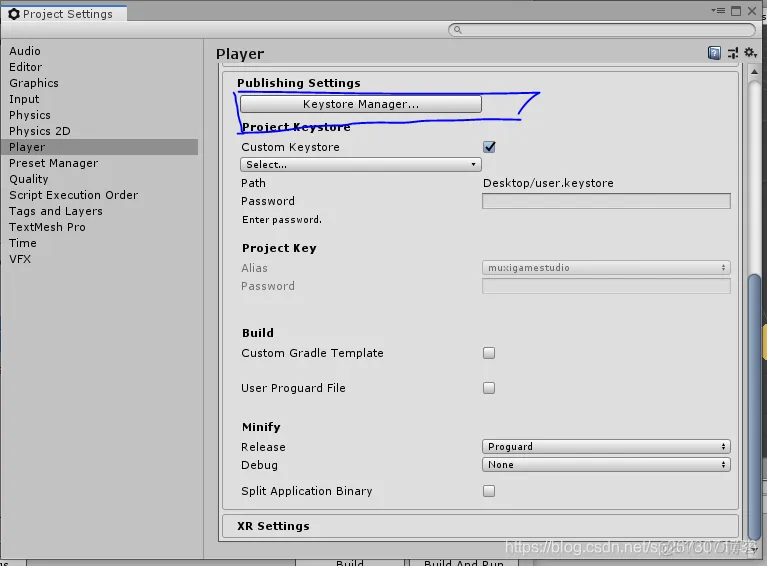Select Editor settings category
Screen dimensions: 767x566
[25, 67]
